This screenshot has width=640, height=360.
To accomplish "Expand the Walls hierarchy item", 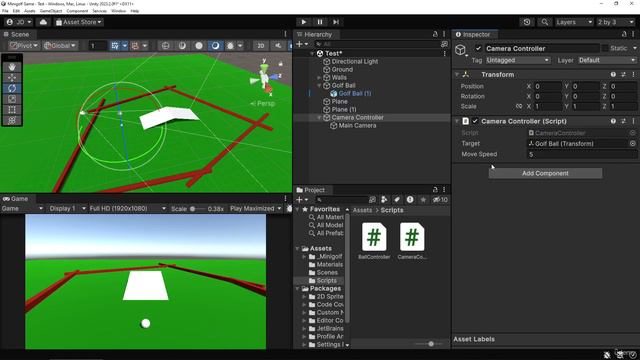I will 319,78.
